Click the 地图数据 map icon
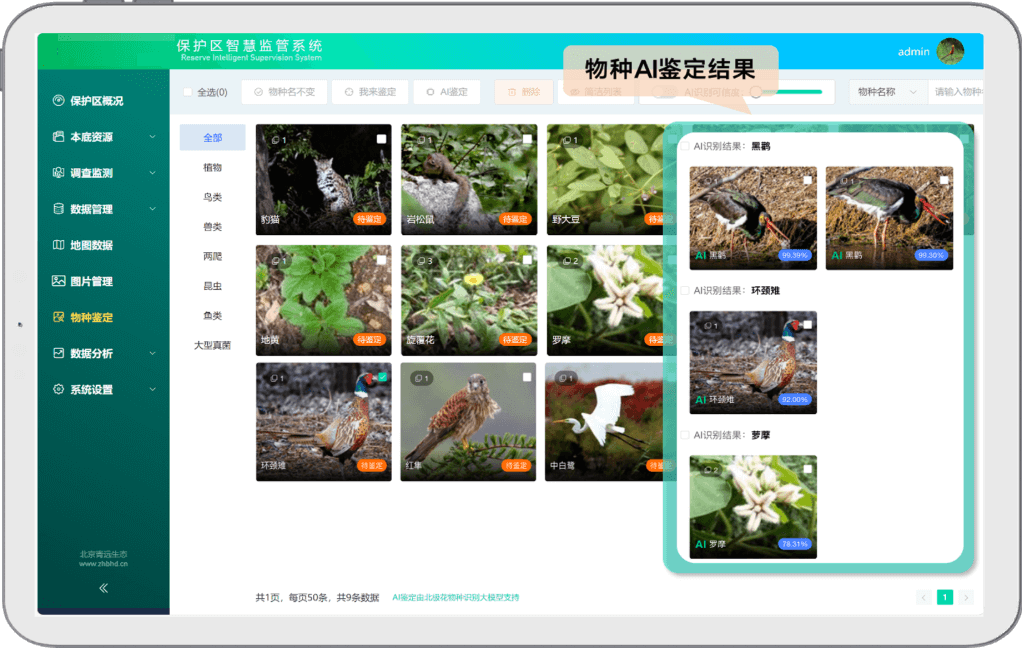The image size is (1022, 648). click(59, 245)
